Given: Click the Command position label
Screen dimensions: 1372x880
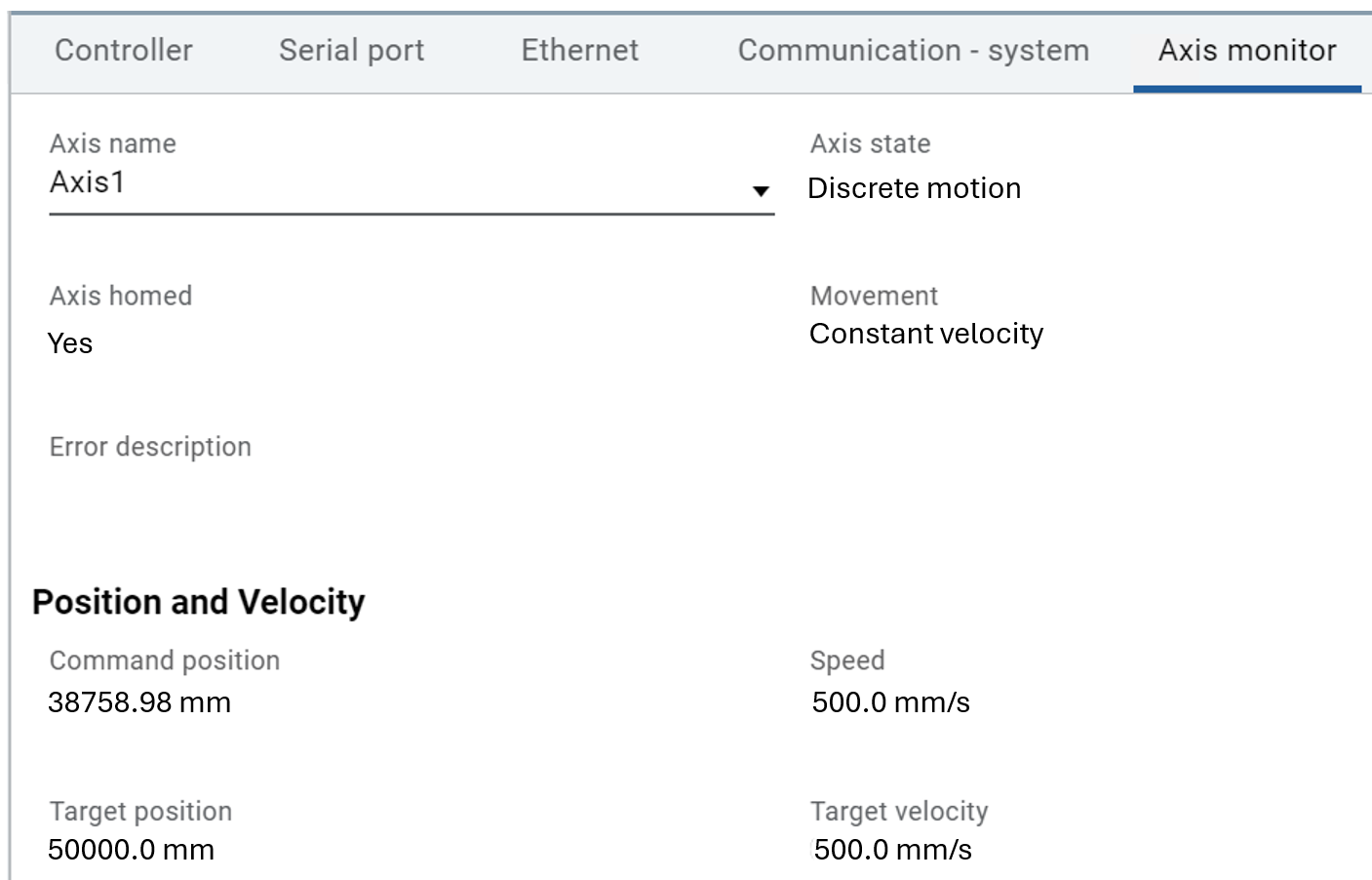Looking at the screenshot, I should coord(165,660).
